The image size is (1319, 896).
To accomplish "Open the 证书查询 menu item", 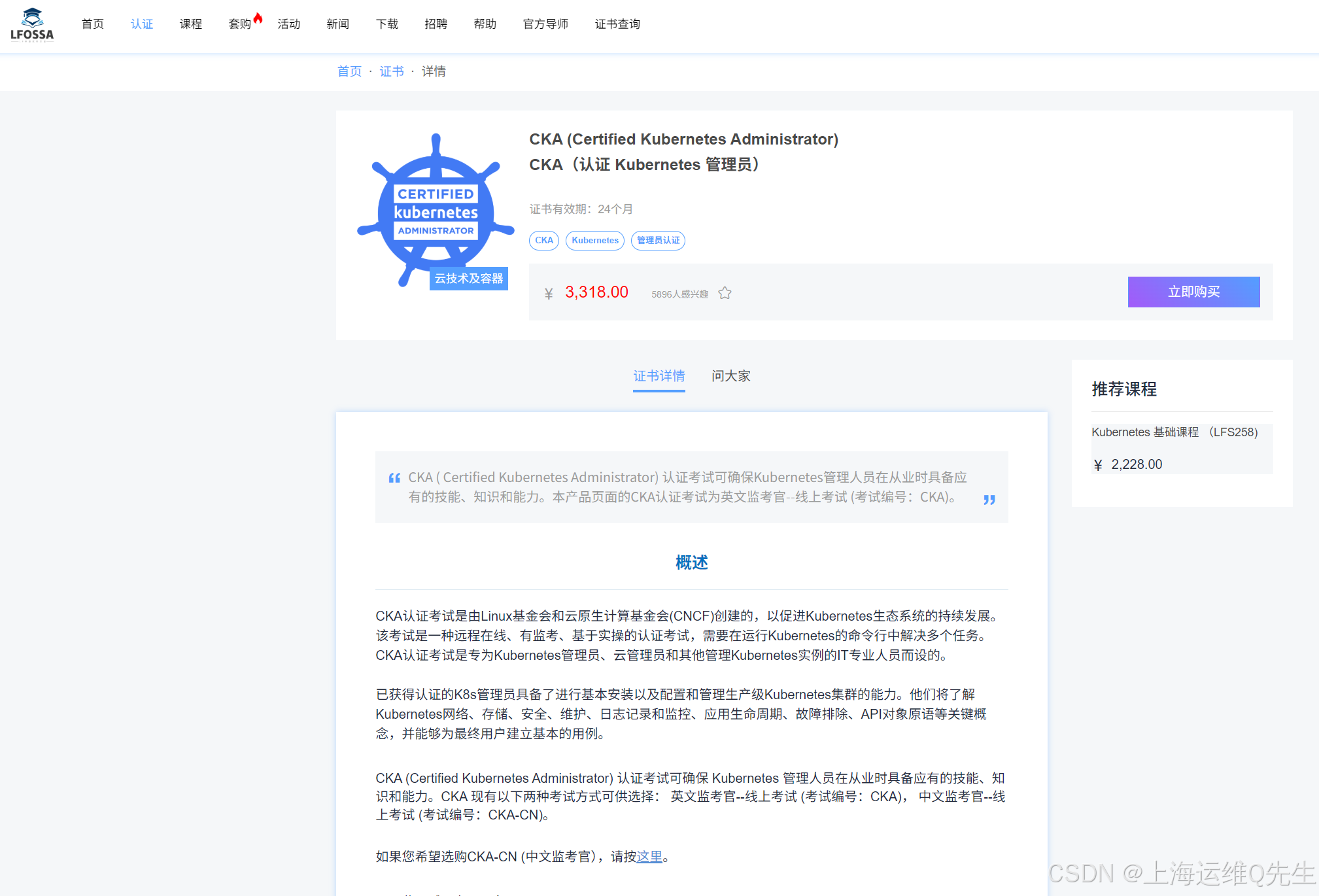I will point(617,24).
